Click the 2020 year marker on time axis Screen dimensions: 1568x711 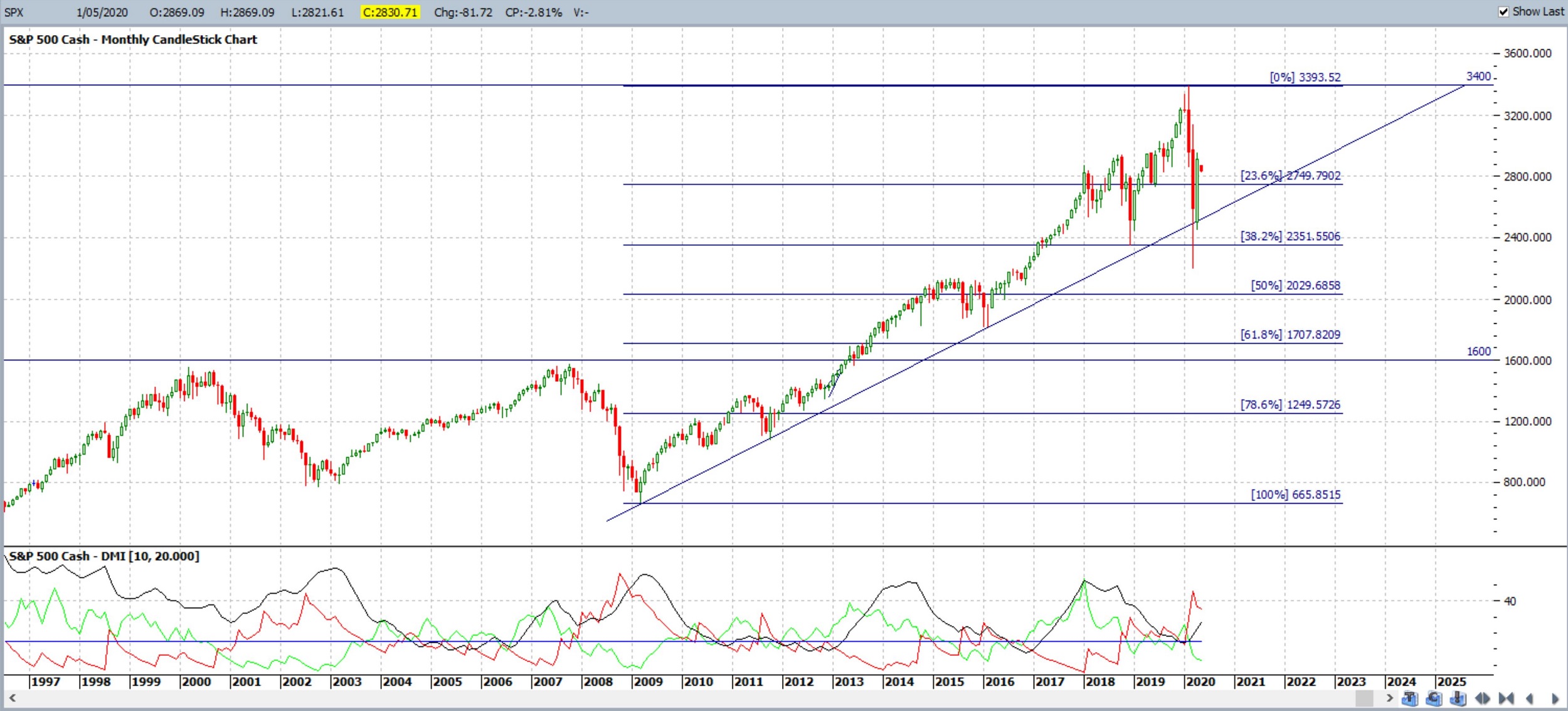pos(1200,682)
